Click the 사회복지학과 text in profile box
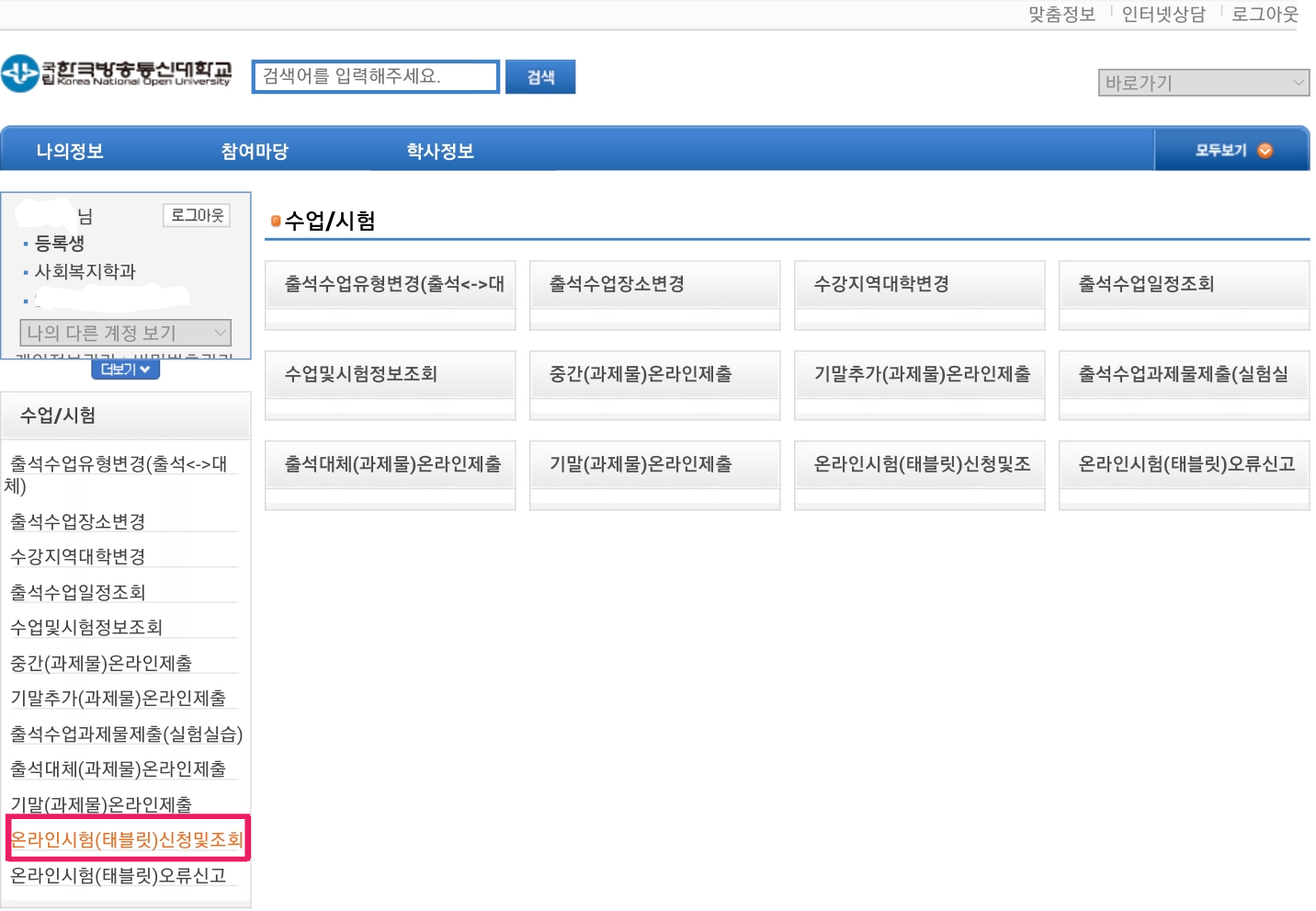This screenshot has height=911, width=1316. pyautogui.click(x=85, y=271)
